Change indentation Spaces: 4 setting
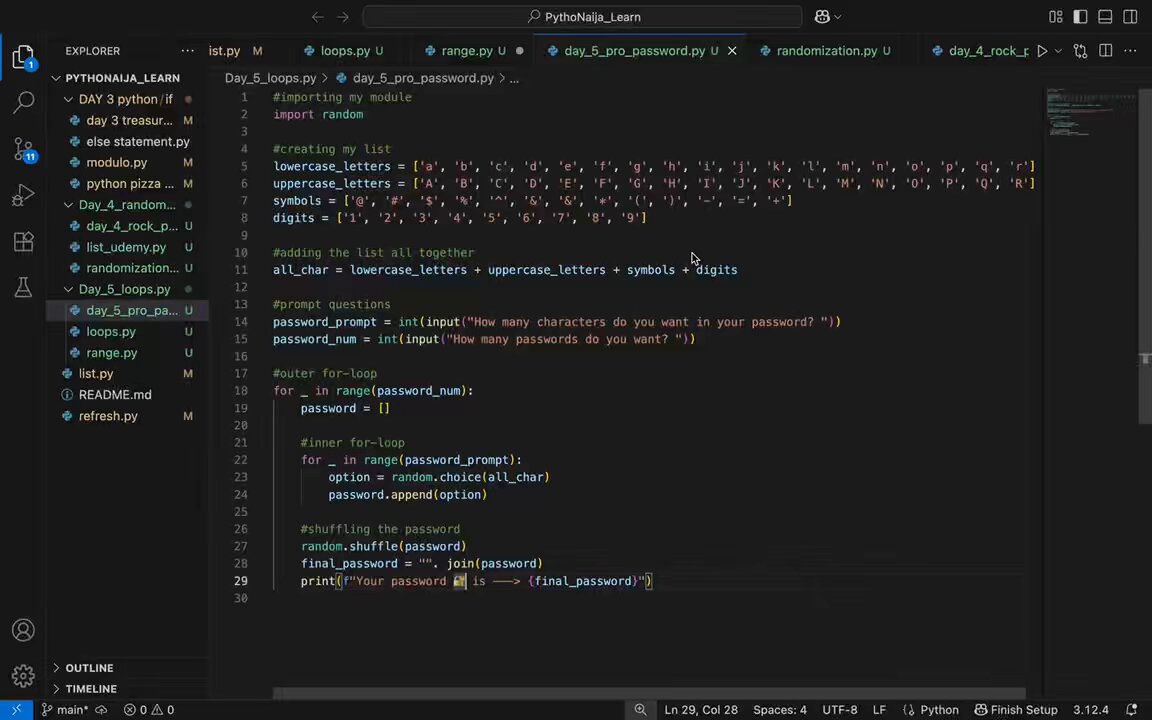The image size is (1152, 720). coord(780,710)
